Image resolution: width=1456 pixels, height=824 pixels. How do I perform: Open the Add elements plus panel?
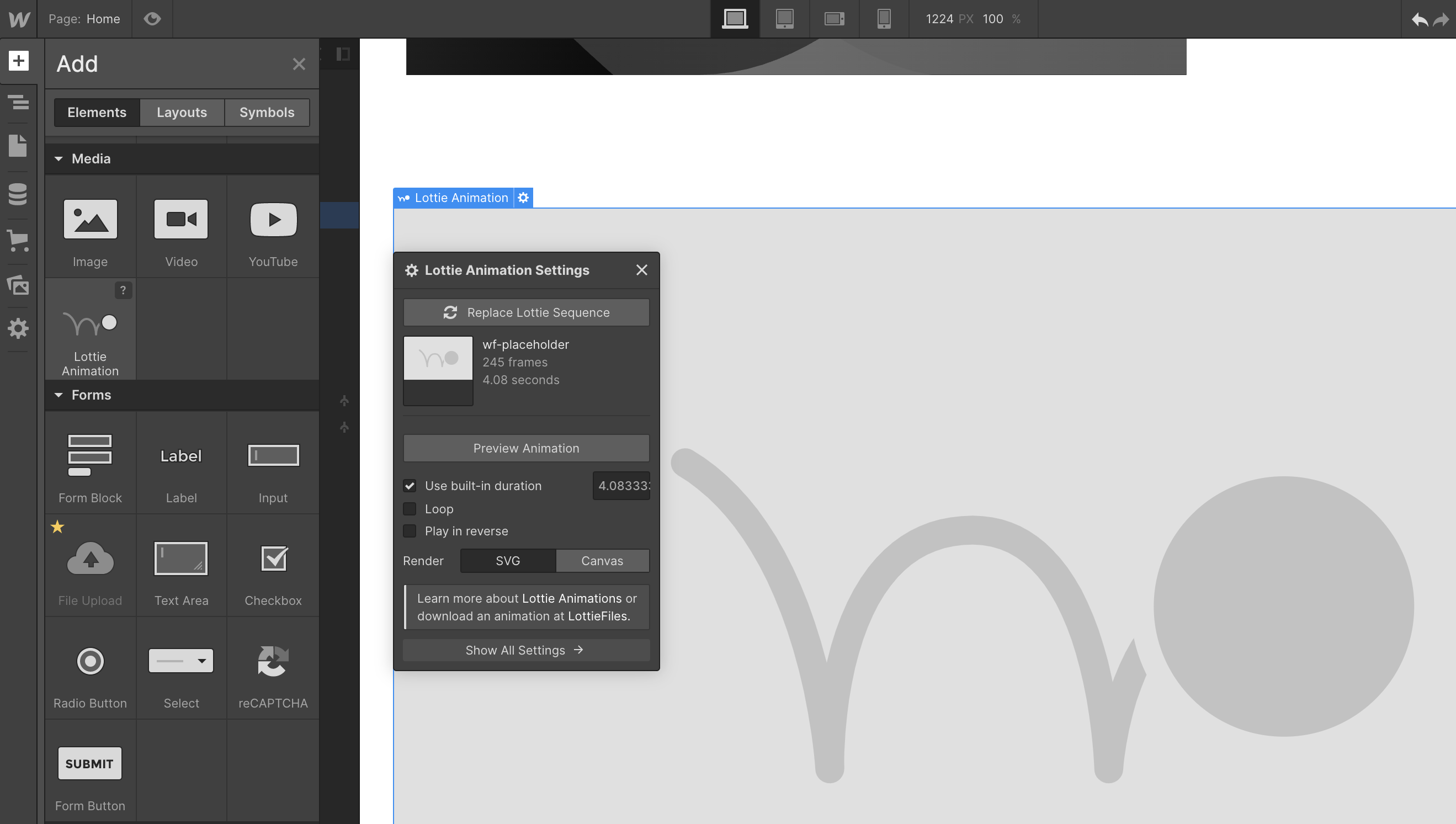point(19,61)
